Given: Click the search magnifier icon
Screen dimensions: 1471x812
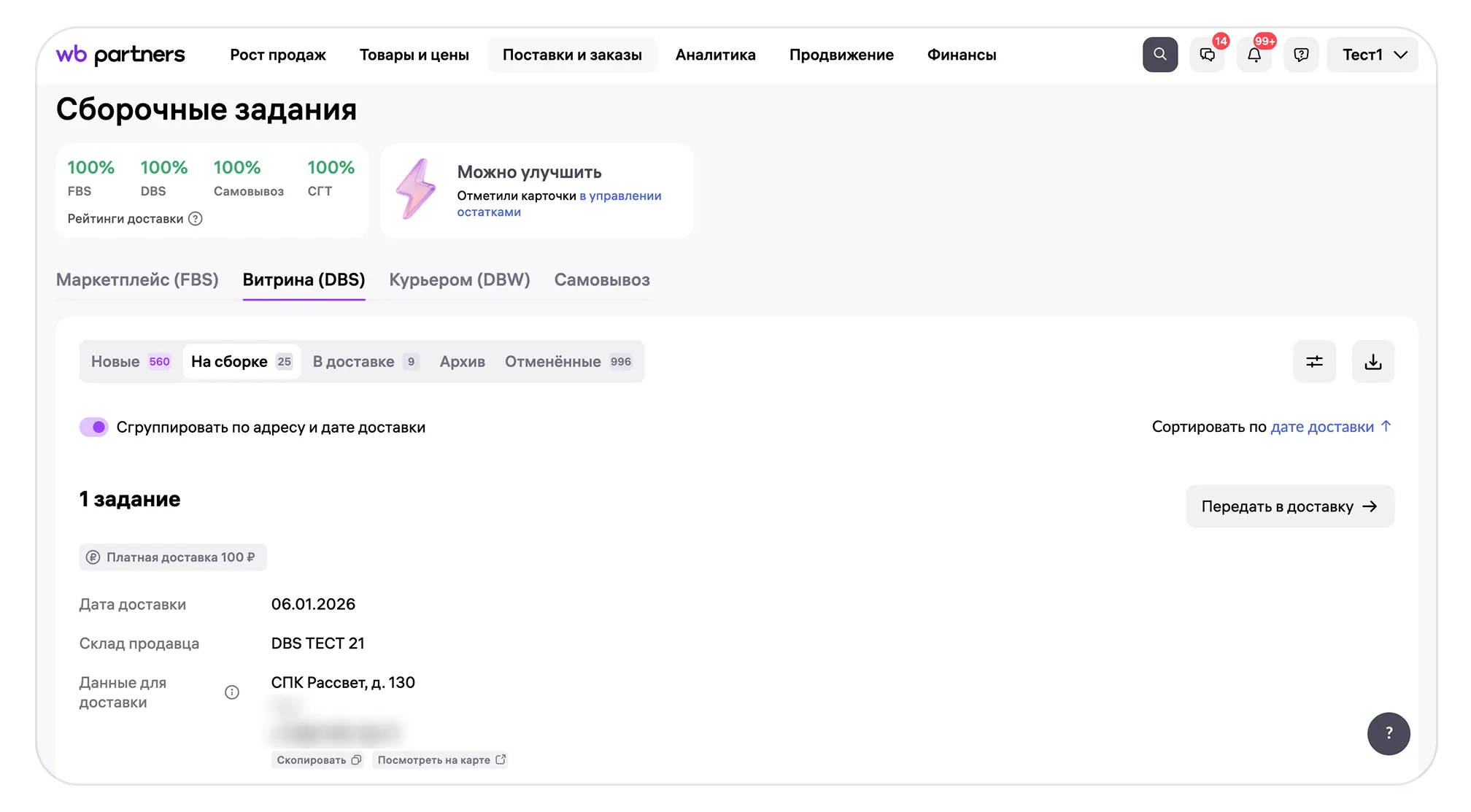Looking at the screenshot, I should [1159, 55].
